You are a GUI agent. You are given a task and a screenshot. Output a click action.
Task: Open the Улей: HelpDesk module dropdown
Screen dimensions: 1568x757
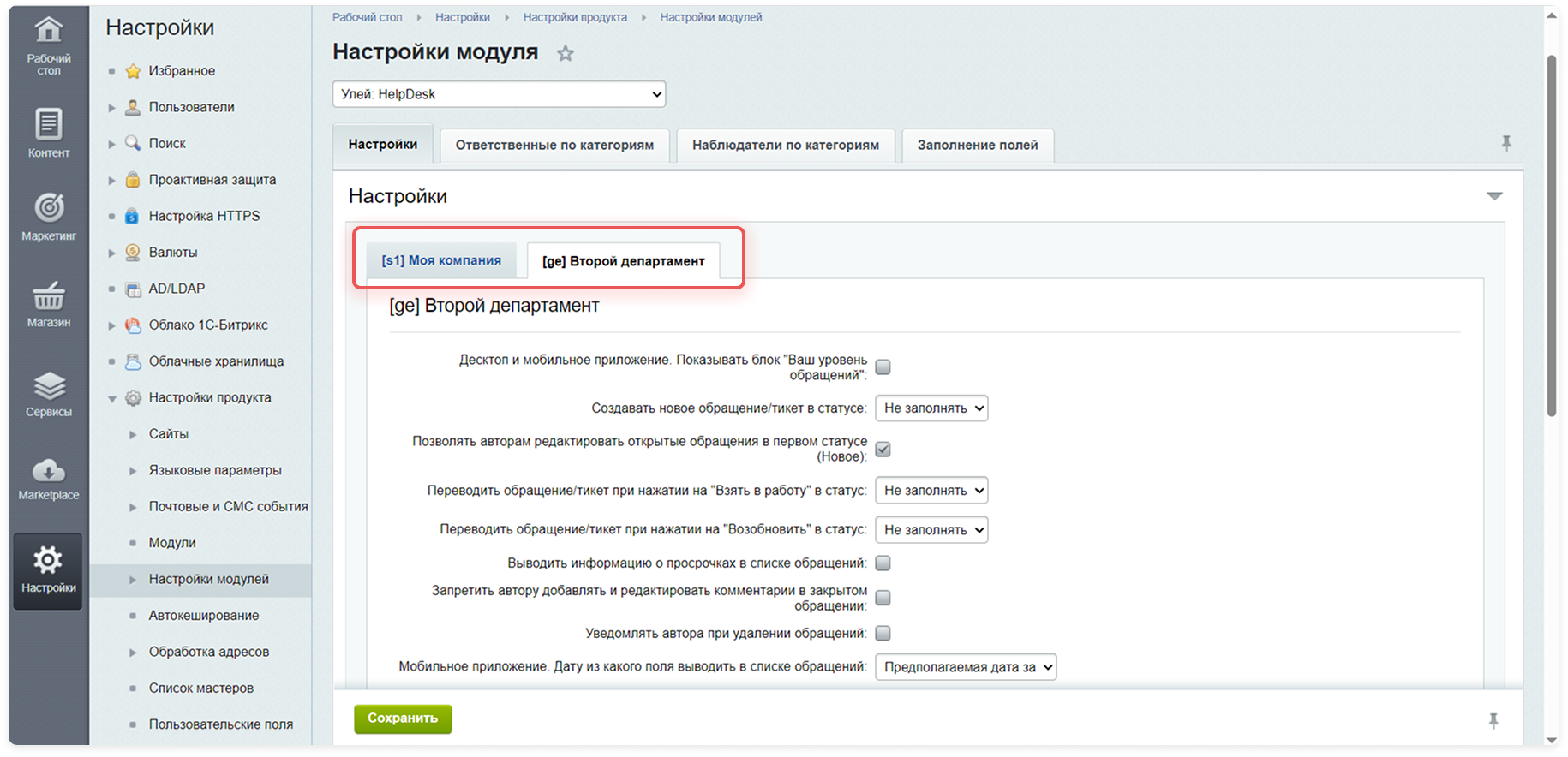click(499, 94)
